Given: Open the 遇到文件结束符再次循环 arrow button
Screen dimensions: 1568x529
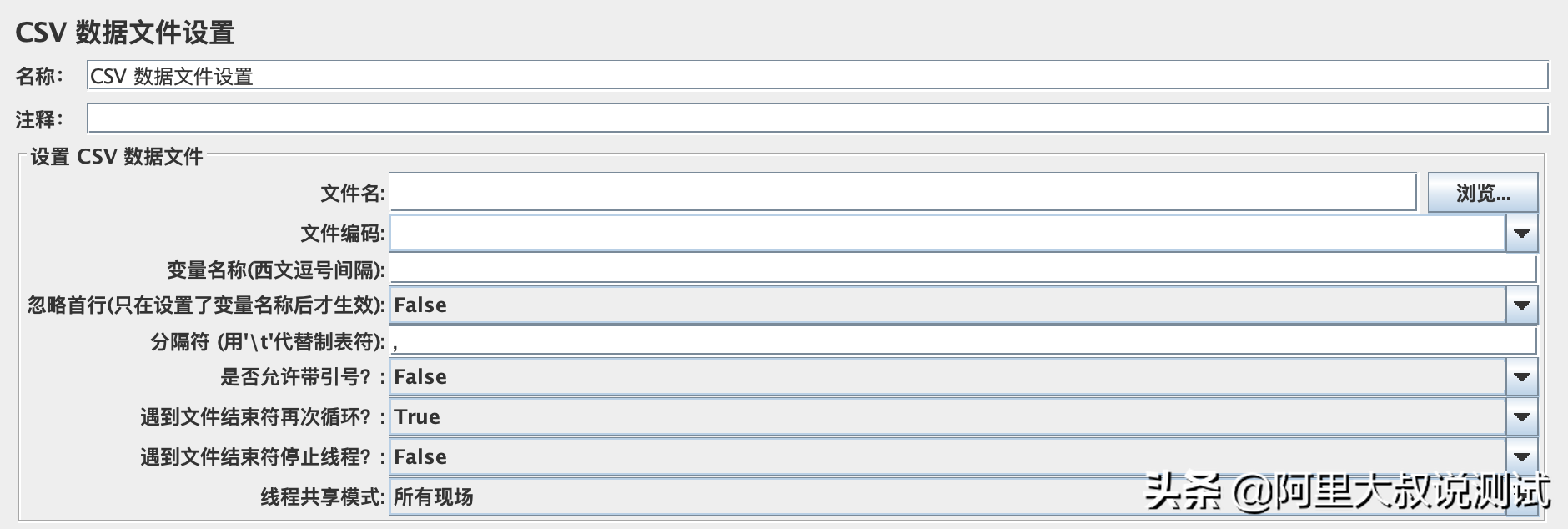Looking at the screenshot, I should [1521, 416].
